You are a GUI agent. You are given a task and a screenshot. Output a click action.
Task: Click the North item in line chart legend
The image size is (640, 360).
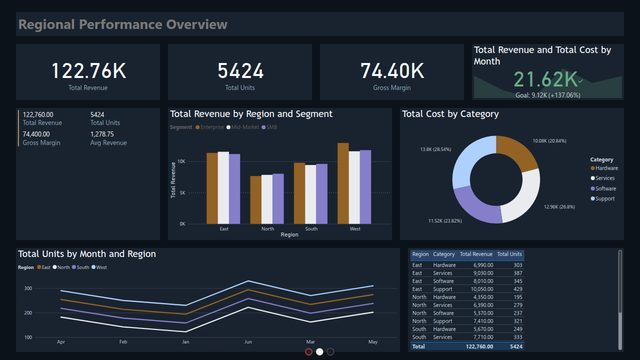tap(61, 267)
